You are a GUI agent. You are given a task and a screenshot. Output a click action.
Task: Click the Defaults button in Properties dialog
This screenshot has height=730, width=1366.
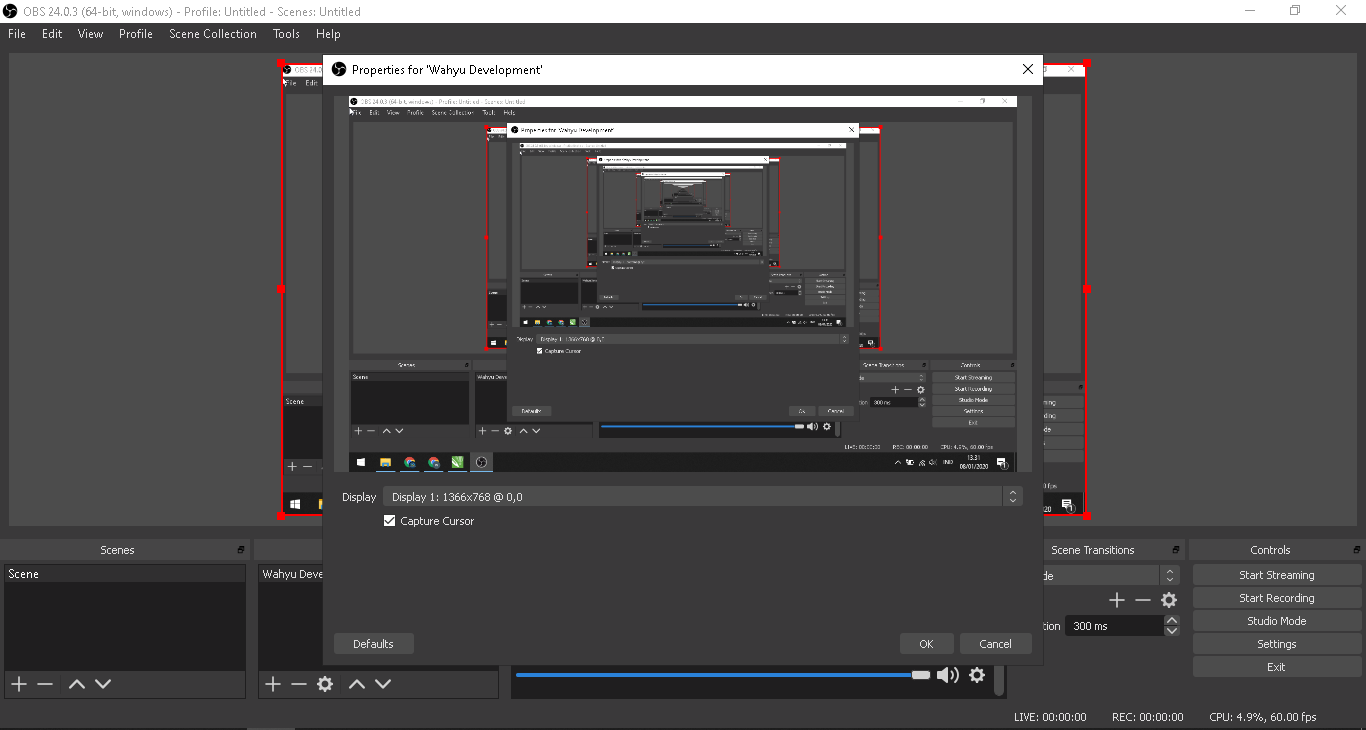373,644
